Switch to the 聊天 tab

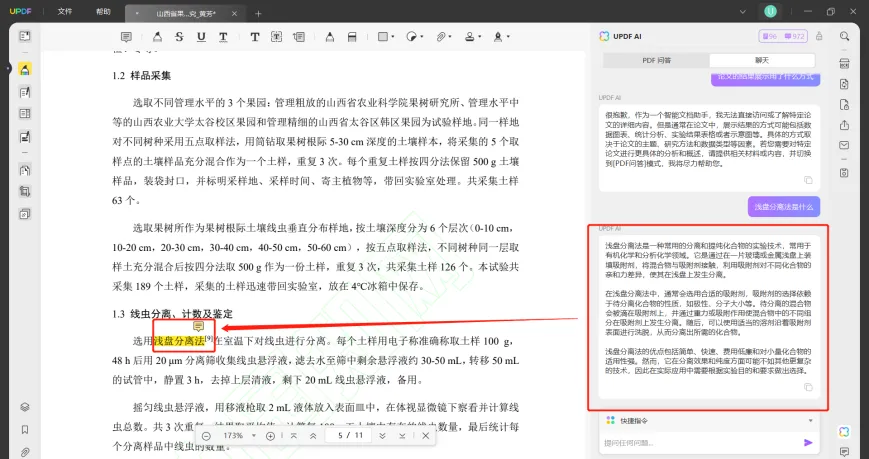point(762,60)
